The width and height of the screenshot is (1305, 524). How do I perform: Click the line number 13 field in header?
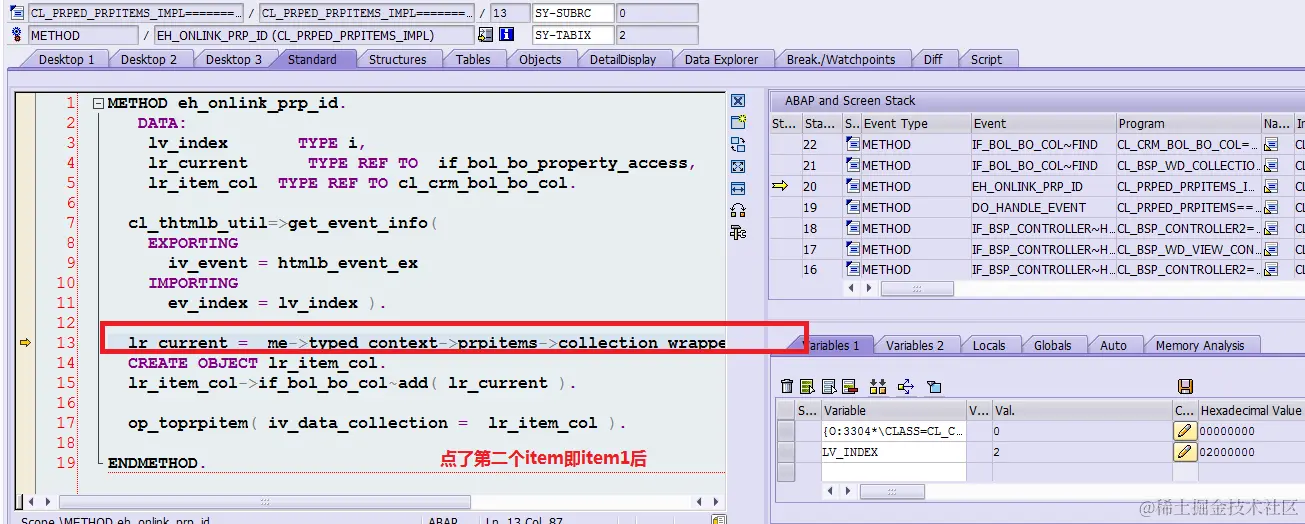tap(509, 14)
